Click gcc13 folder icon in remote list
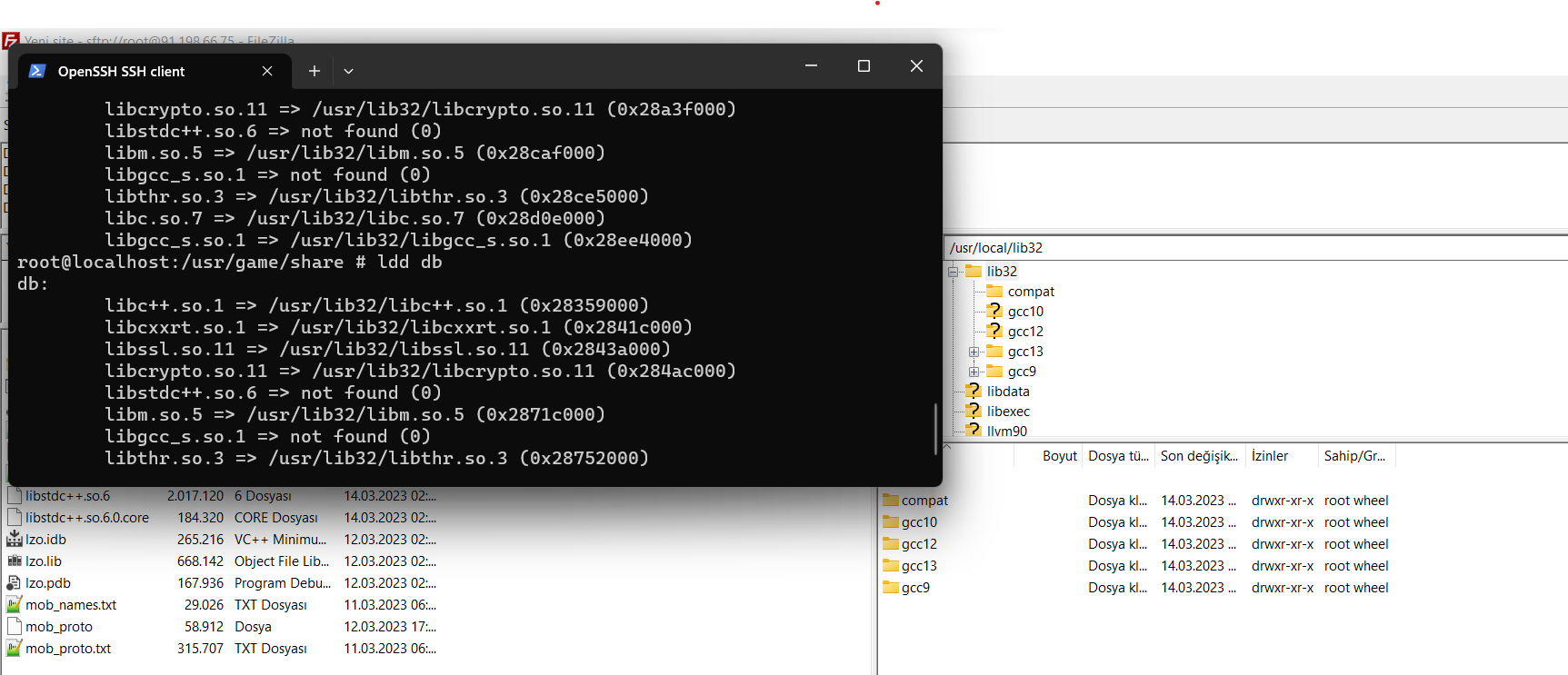 (x=891, y=566)
